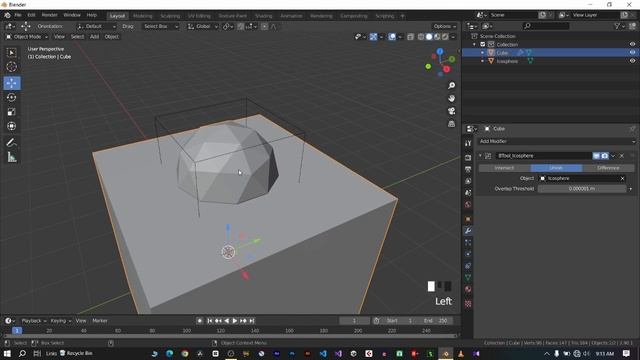The image size is (640, 360).
Task: Select the 3D Cursor tool
Action: [x=11, y=67]
